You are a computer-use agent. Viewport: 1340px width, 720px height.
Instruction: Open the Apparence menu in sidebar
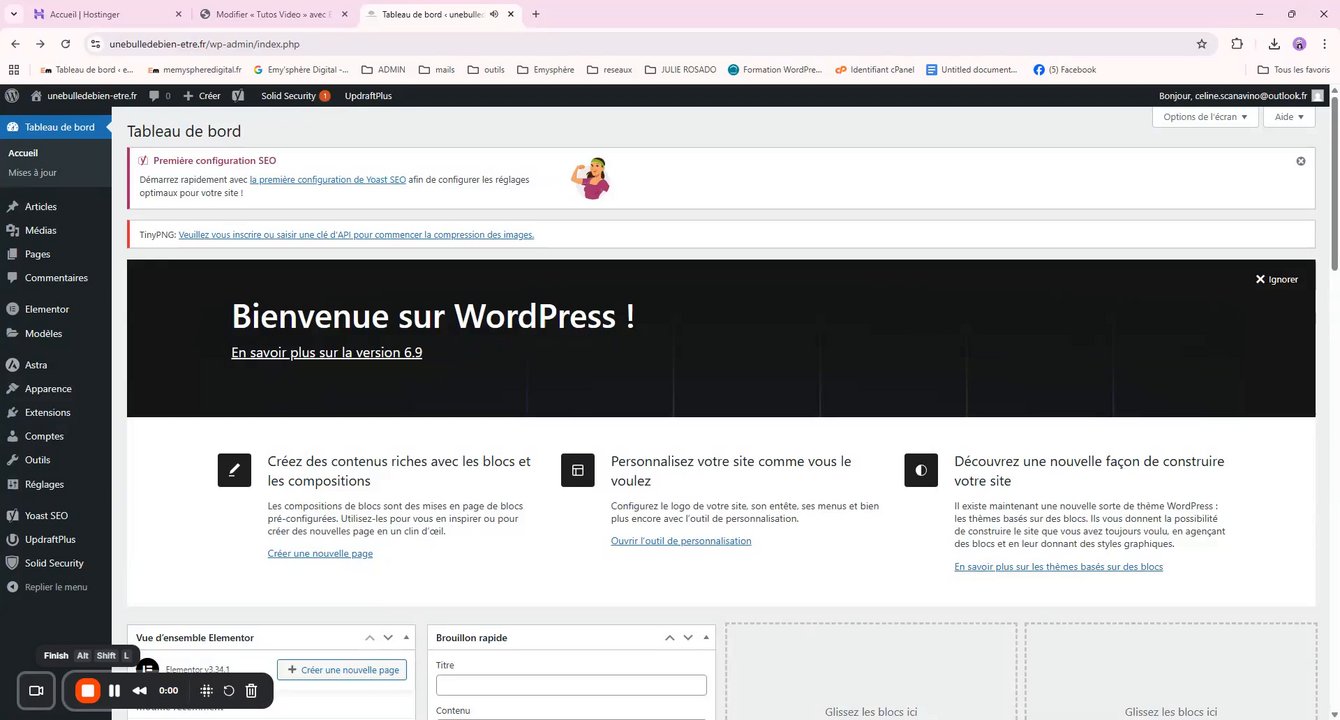56,389
